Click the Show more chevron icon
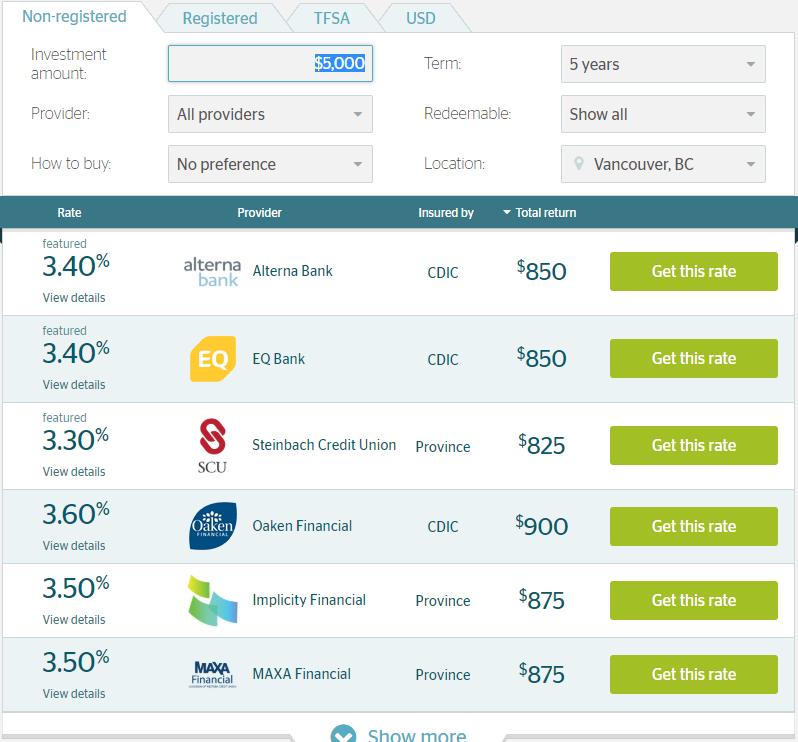 pyautogui.click(x=344, y=734)
